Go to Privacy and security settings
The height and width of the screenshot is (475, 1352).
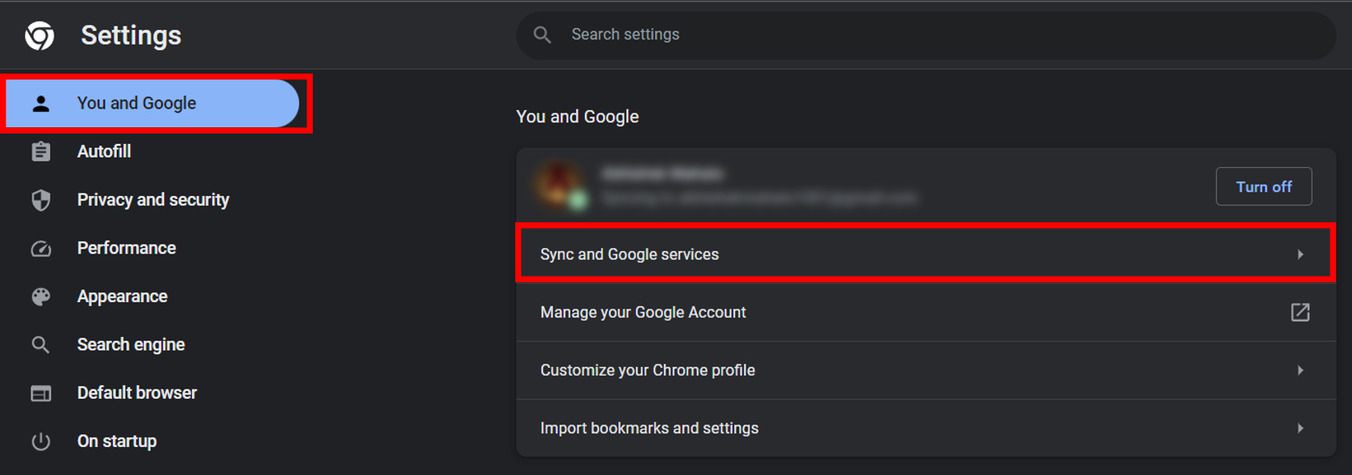coord(153,200)
